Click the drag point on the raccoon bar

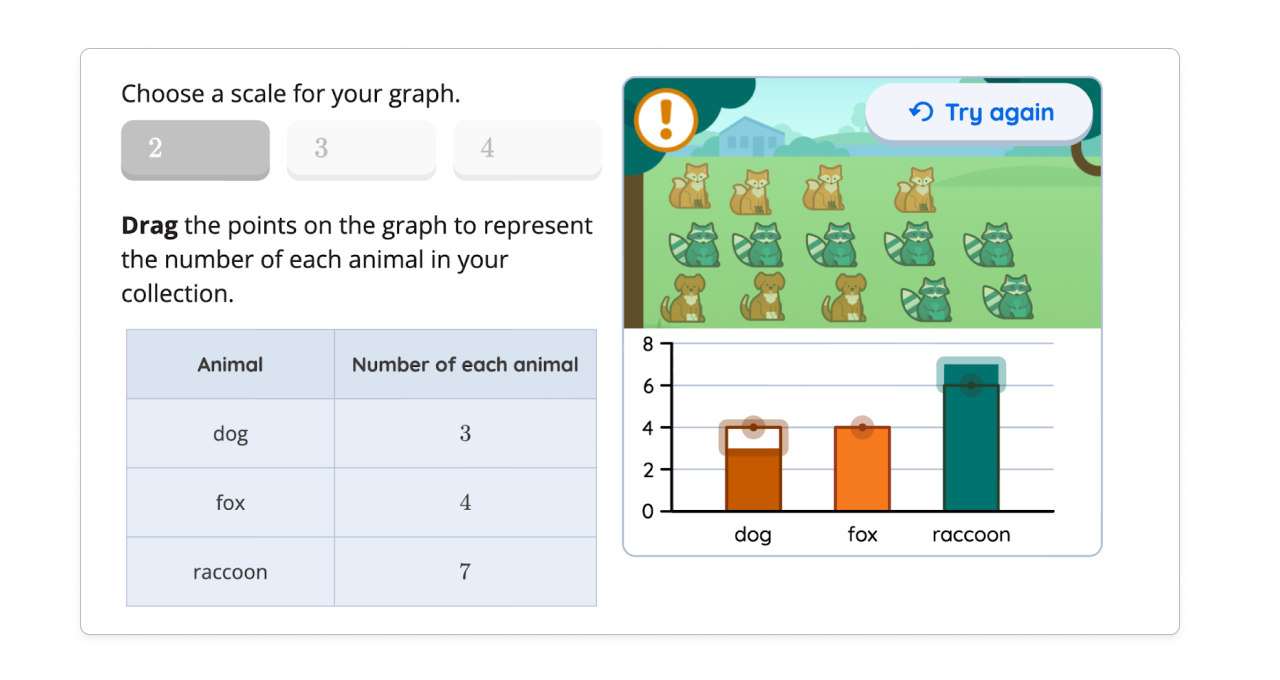(971, 383)
